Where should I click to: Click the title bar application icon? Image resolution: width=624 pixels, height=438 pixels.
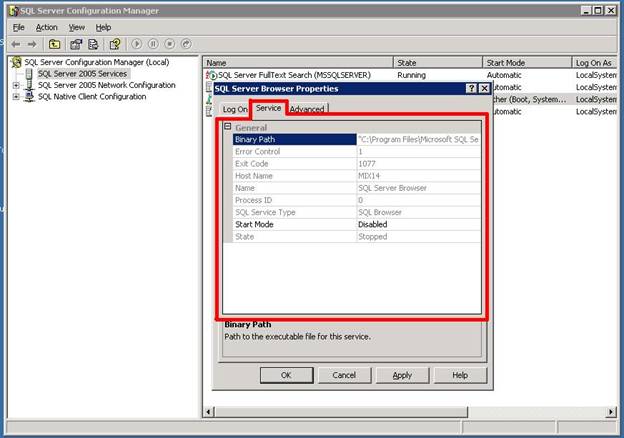[14, 11]
